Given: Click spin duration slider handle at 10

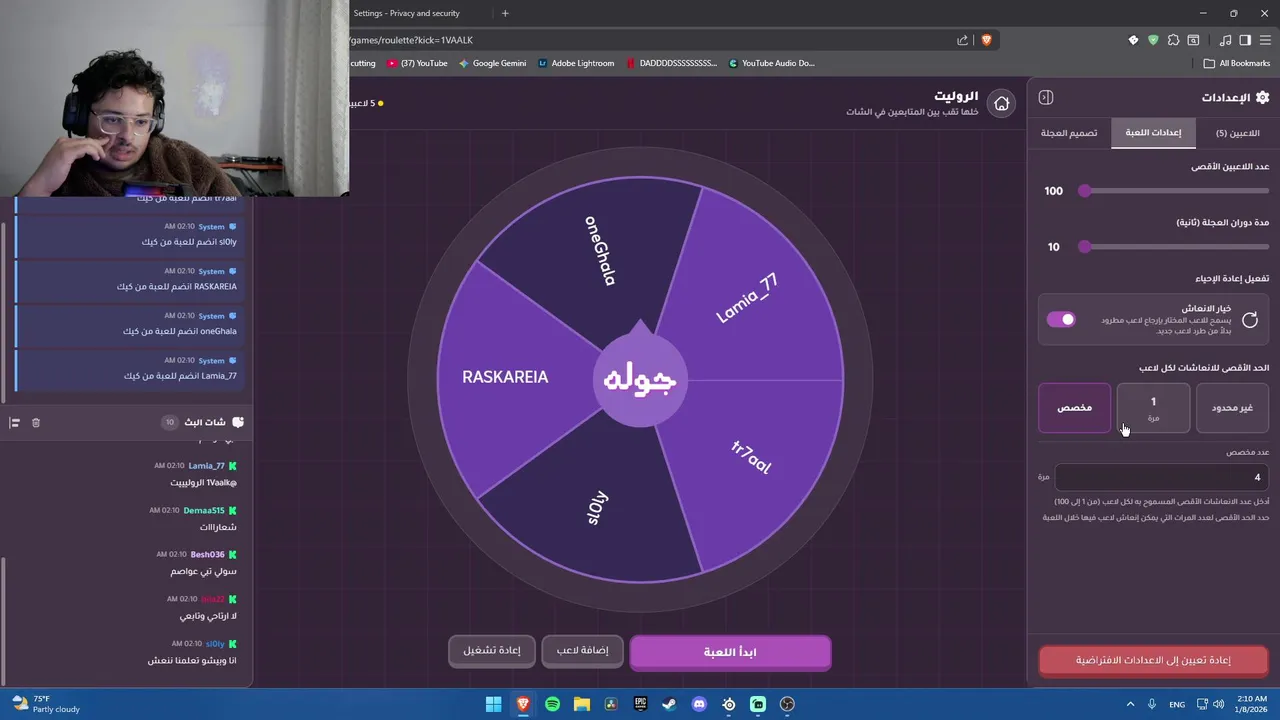Looking at the screenshot, I should pos(1084,247).
